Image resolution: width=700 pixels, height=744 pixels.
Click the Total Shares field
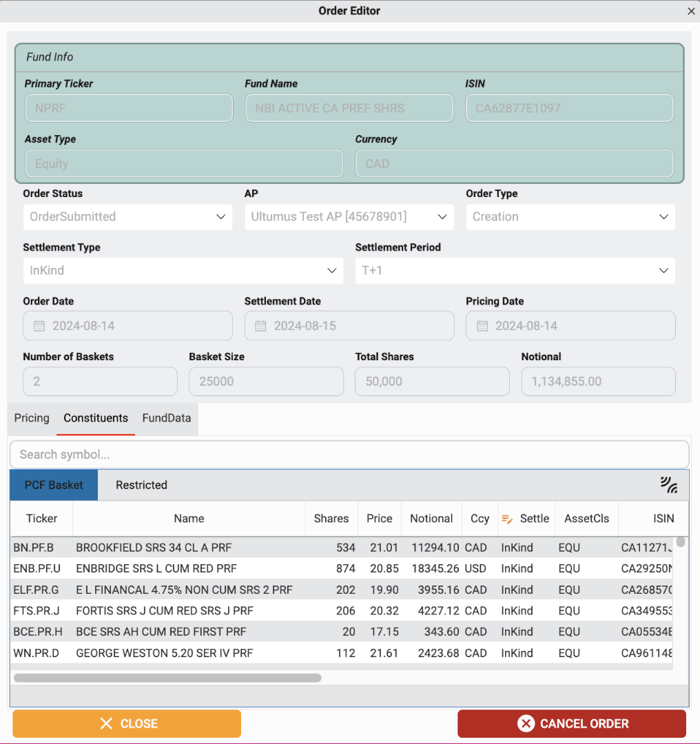click(x=432, y=381)
